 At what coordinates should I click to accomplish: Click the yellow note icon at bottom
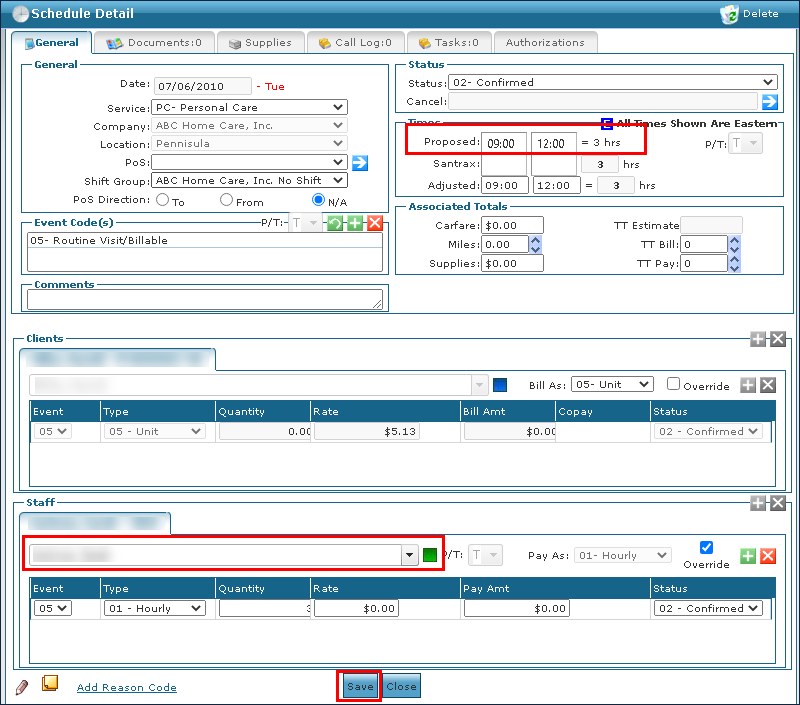point(49,684)
